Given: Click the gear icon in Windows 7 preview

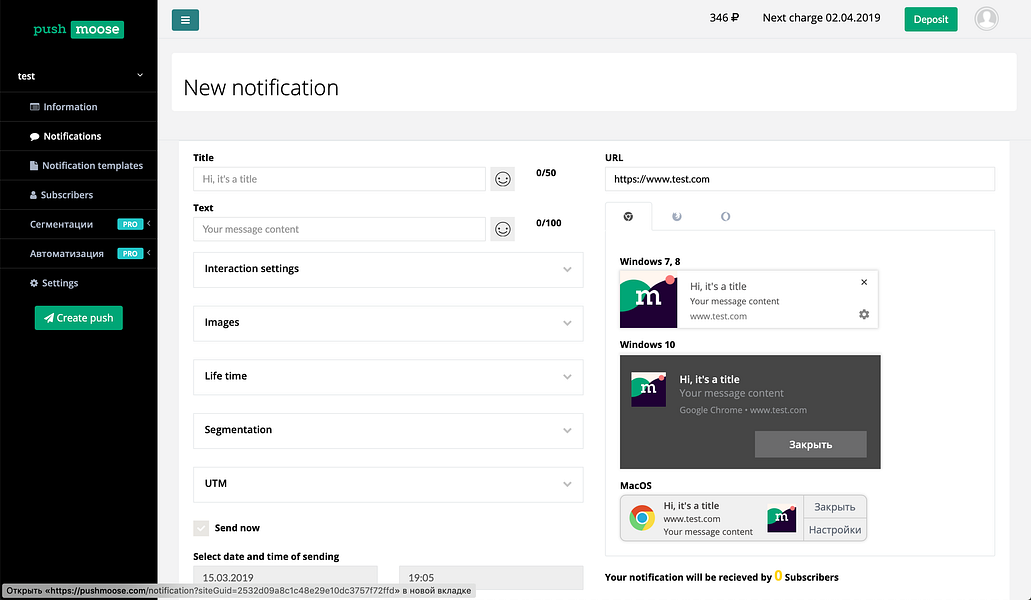Looking at the screenshot, I should point(864,315).
